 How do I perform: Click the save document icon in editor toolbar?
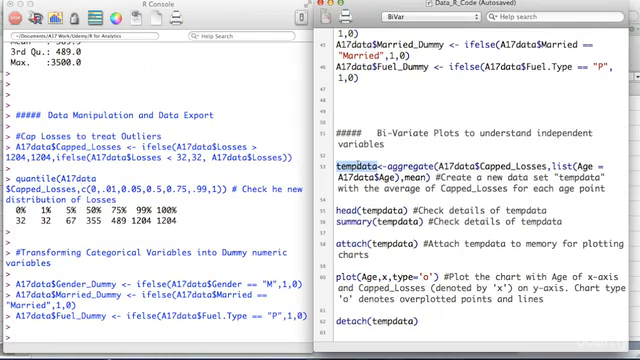click(x=326, y=16)
